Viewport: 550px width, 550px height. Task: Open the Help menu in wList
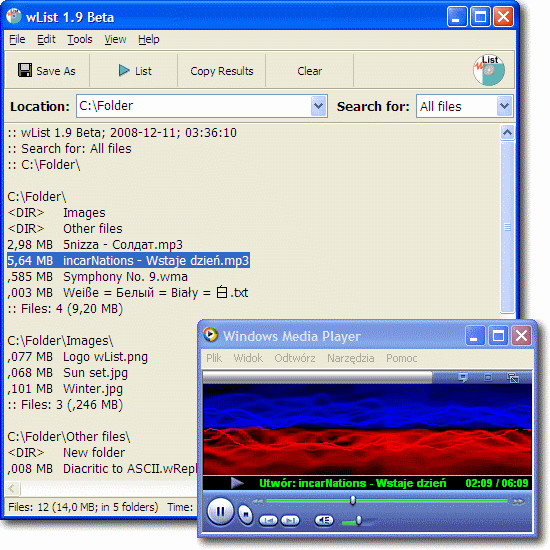coord(149,39)
